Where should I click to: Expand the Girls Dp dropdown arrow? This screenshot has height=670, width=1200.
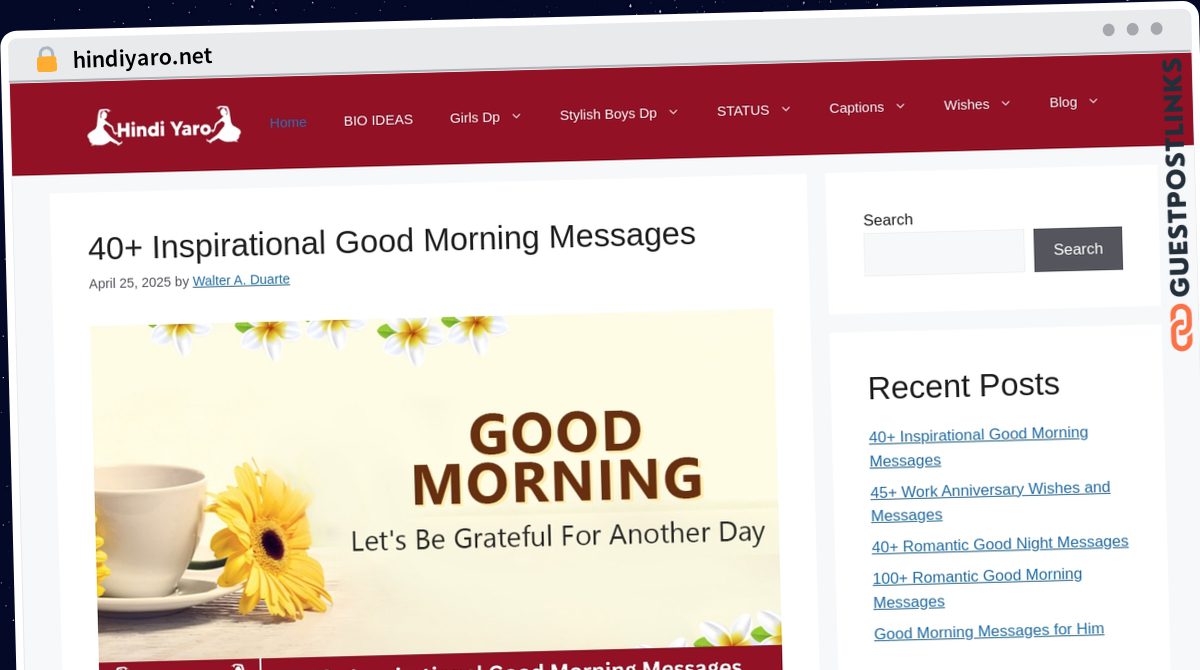516,117
